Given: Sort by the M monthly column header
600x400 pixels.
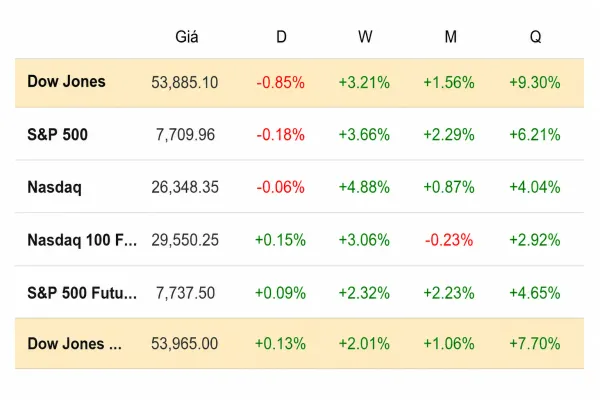Looking at the screenshot, I should [450, 37].
